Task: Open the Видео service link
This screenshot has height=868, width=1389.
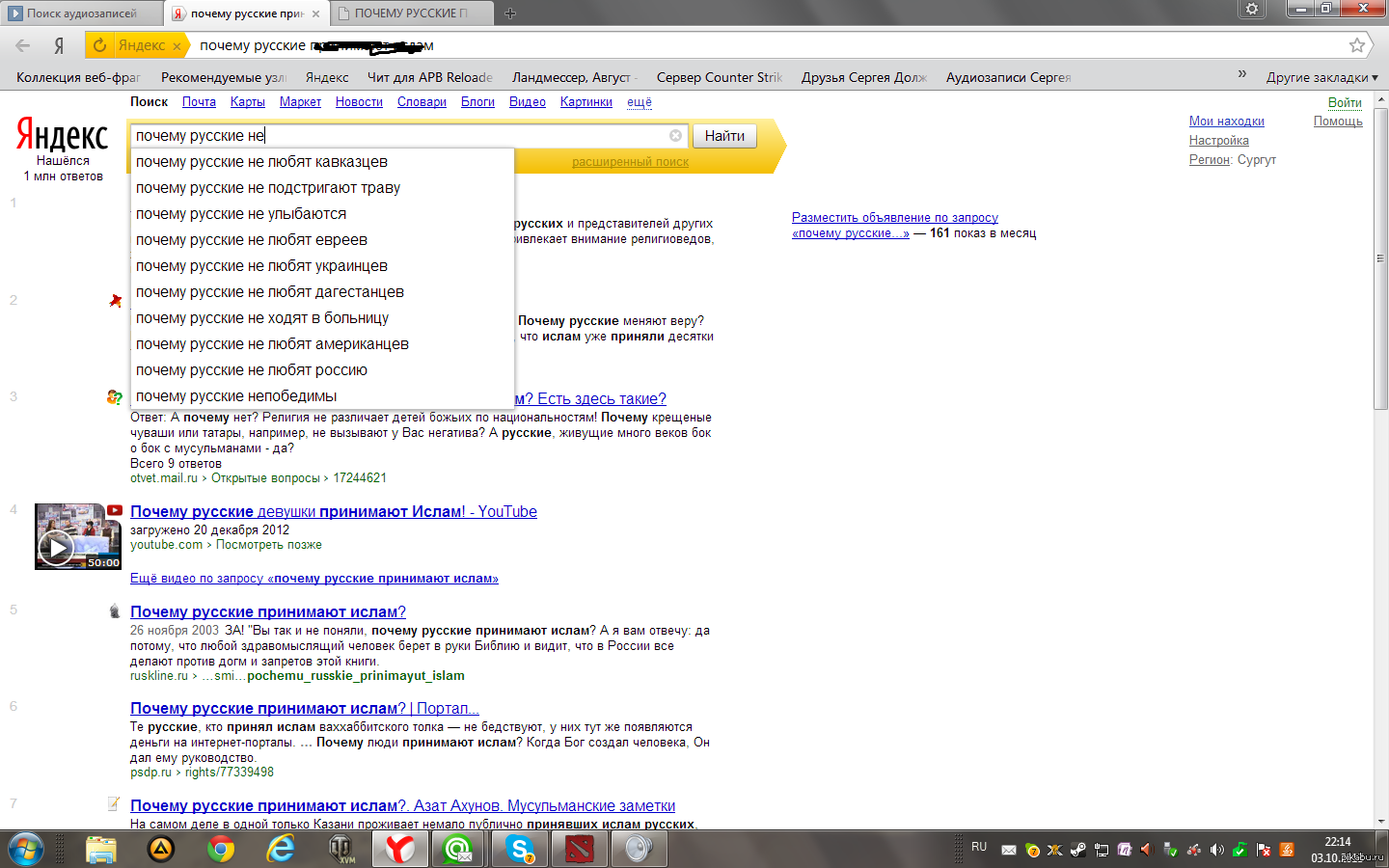Action: (x=528, y=102)
